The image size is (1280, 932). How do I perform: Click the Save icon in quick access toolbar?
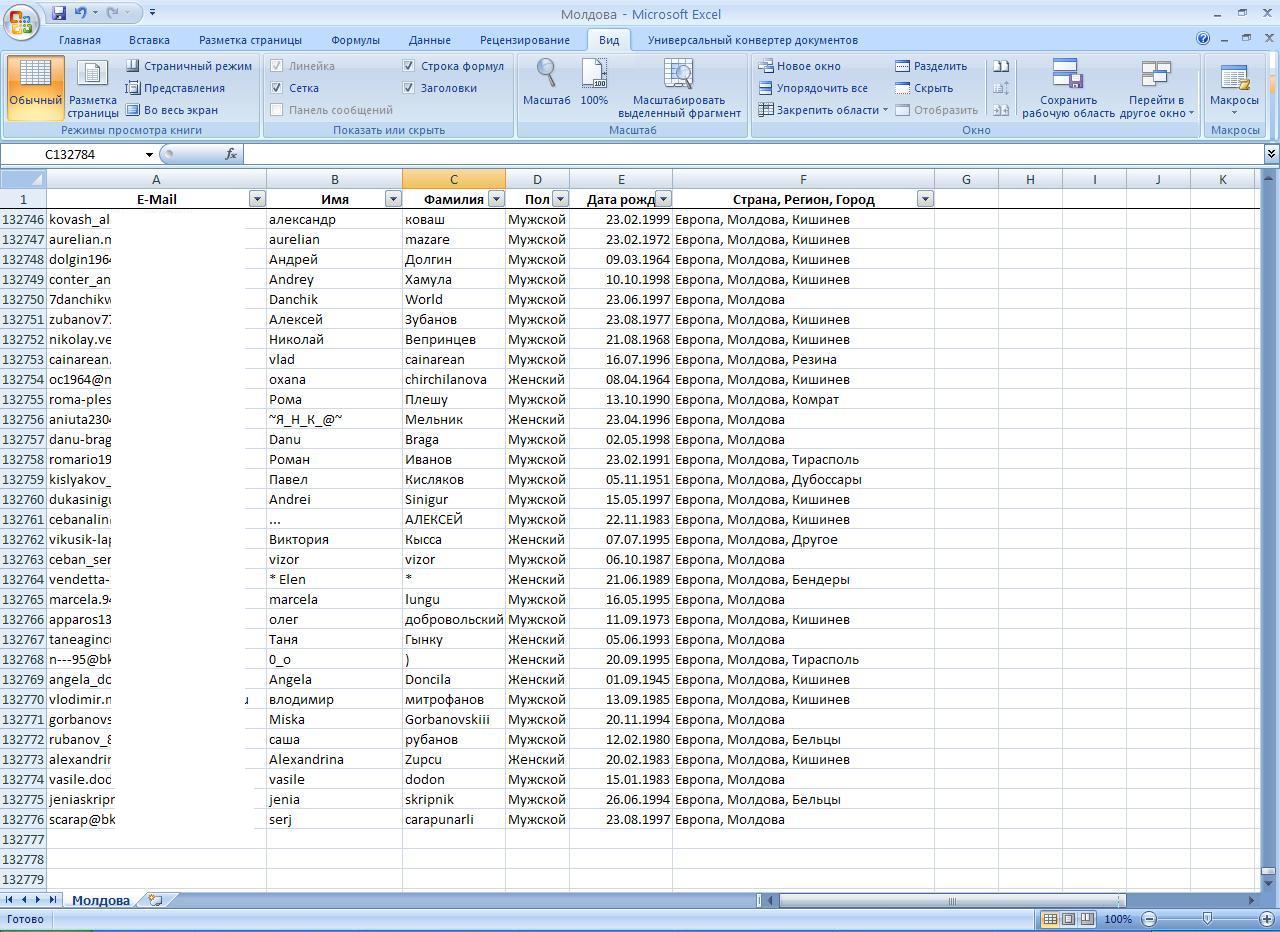(x=59, y=13)
